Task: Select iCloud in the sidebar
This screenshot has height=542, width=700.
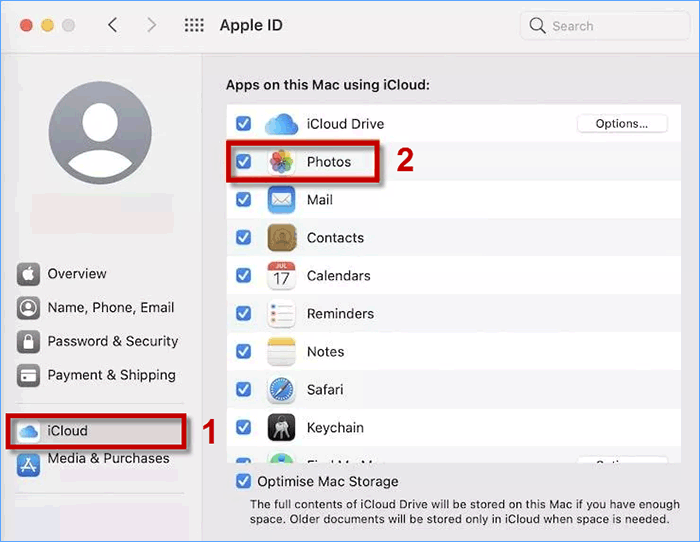Action: pyautogui.click(x=96, y=431)
